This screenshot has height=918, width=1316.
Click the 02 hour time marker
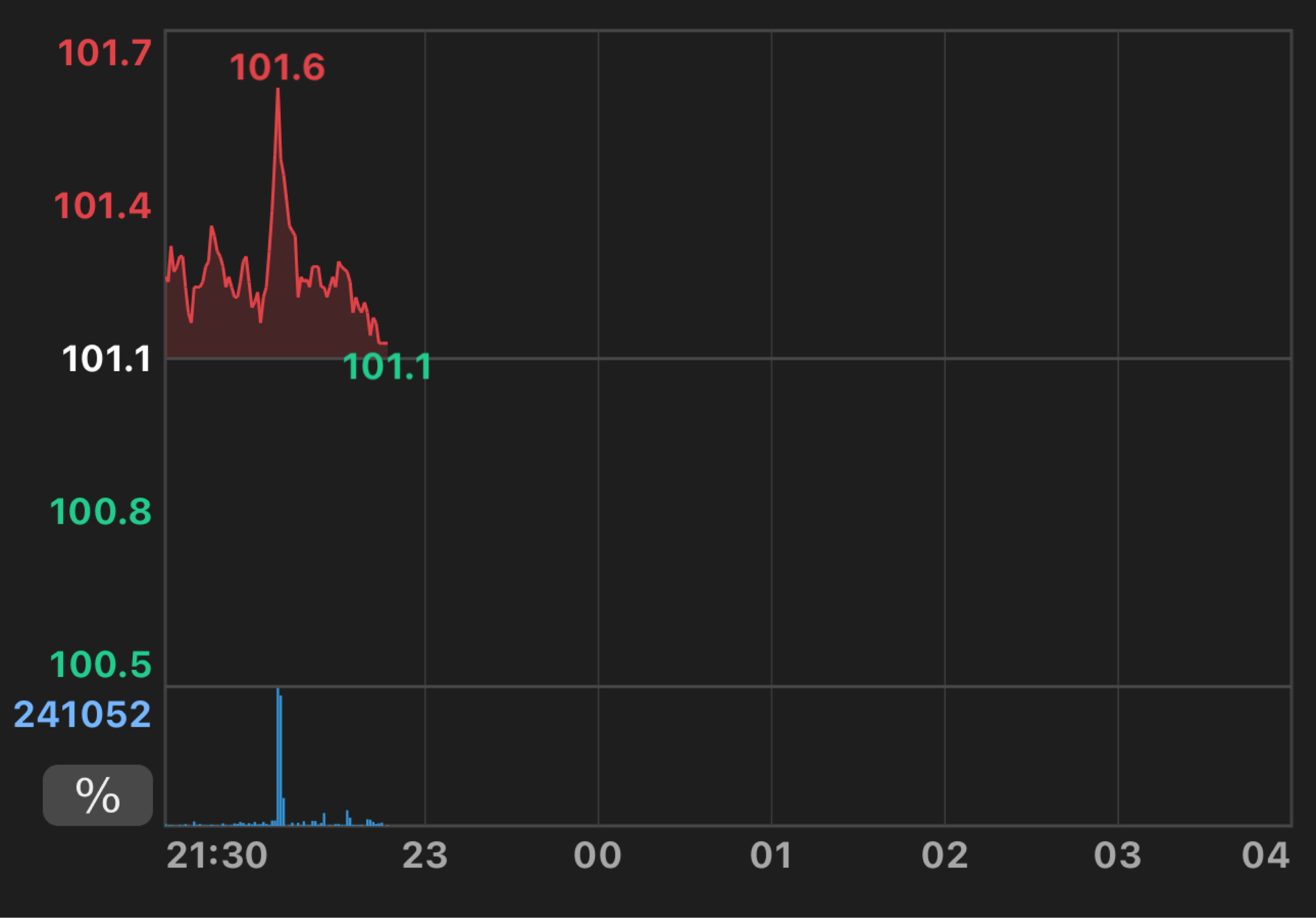pyautogui.click(x=945, y=856)
